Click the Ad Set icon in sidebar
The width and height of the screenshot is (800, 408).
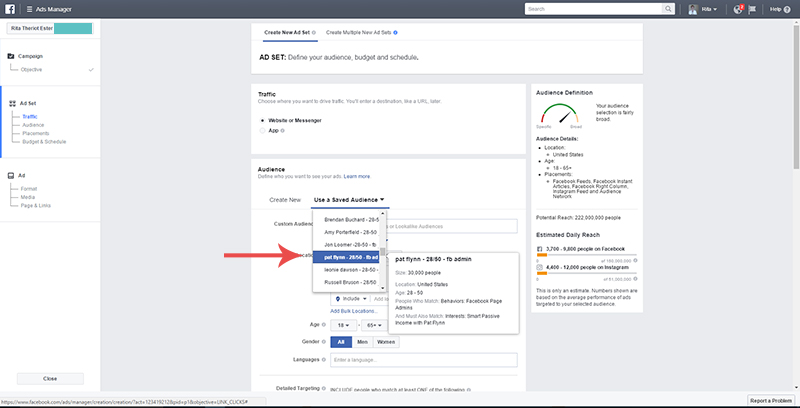12,103
